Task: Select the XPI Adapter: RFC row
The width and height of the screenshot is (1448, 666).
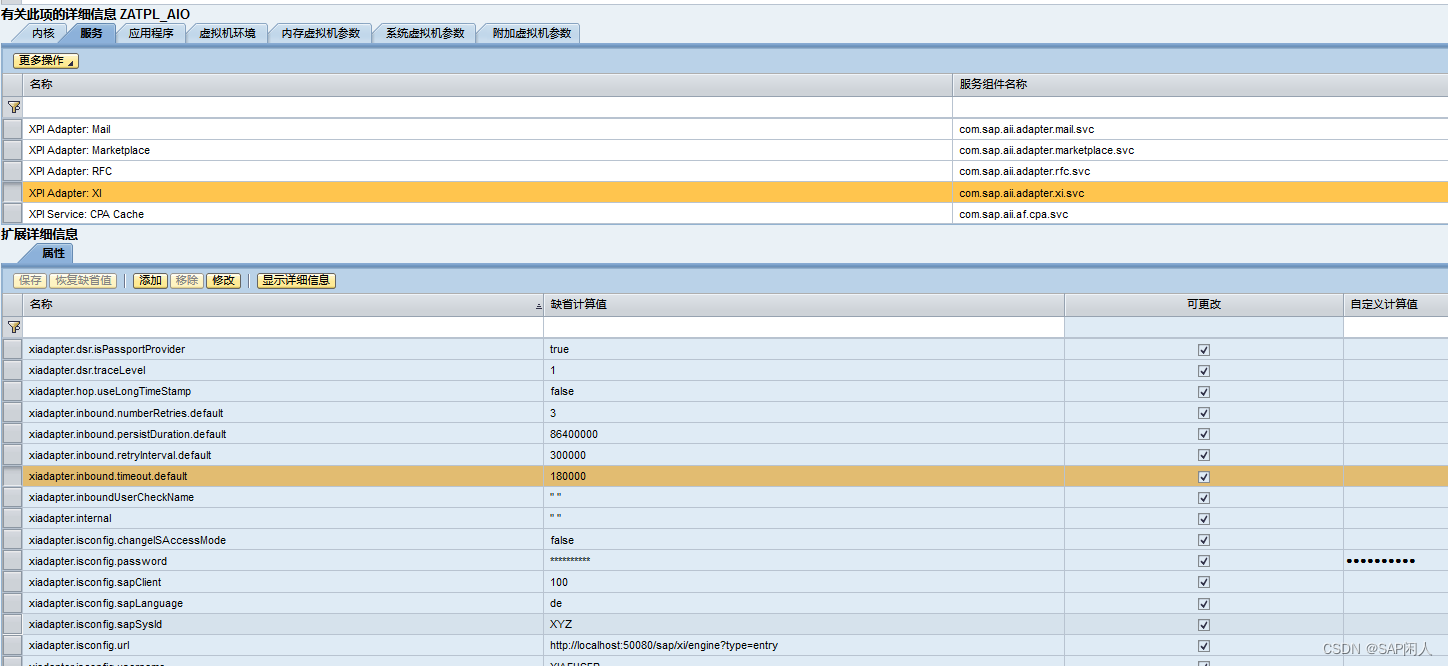Action: 724,171
